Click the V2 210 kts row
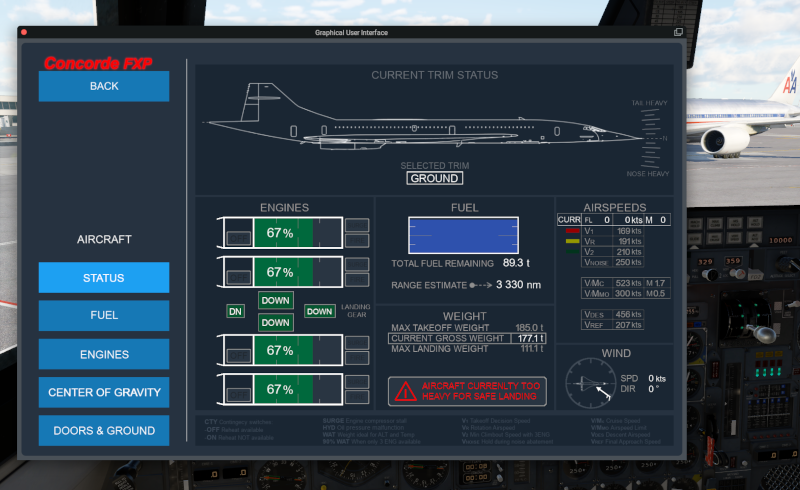The height and width of the screenshot is (490, 800). [x=612, y=252]
